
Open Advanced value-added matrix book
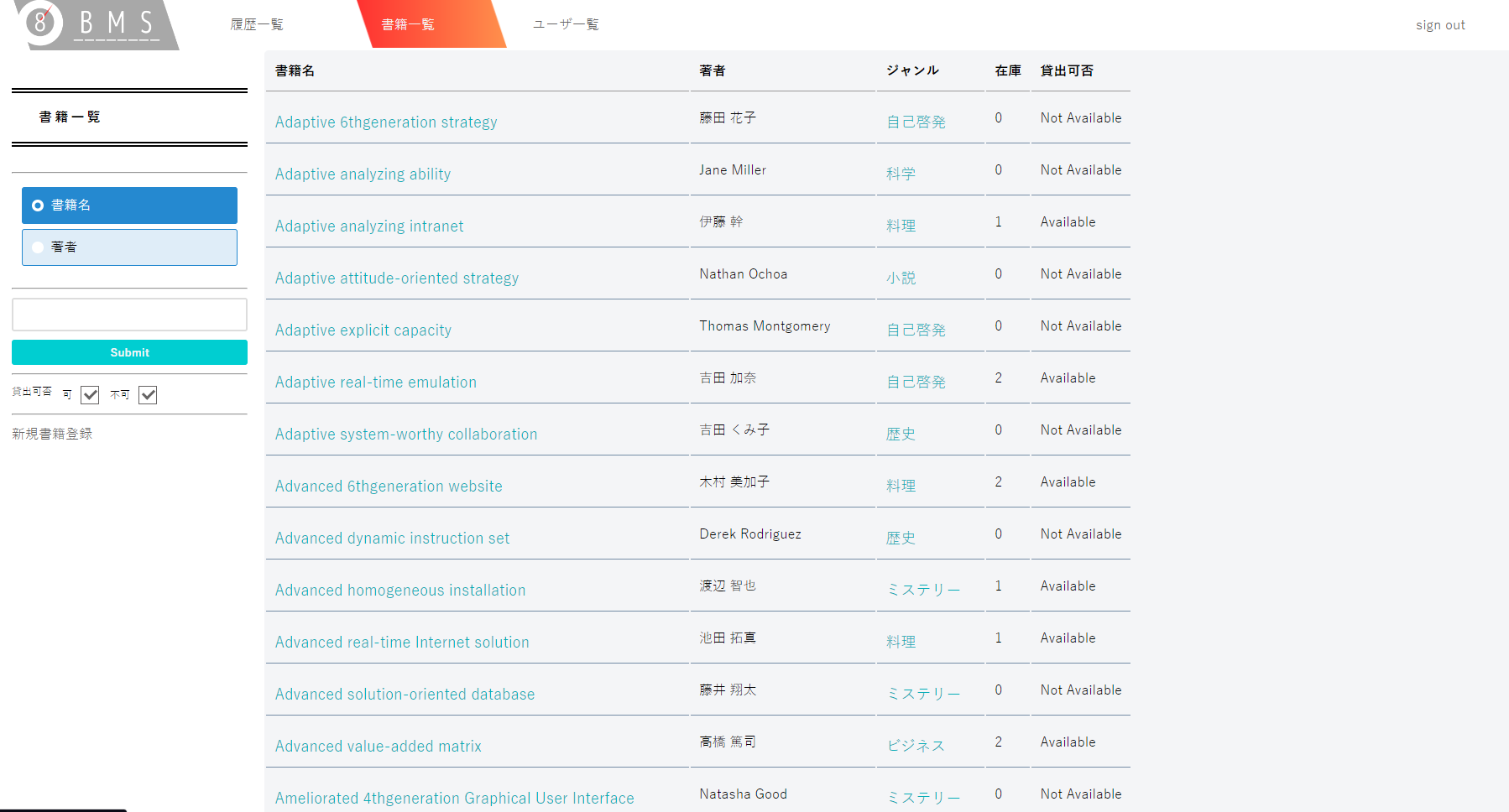[x=379, y=747]
